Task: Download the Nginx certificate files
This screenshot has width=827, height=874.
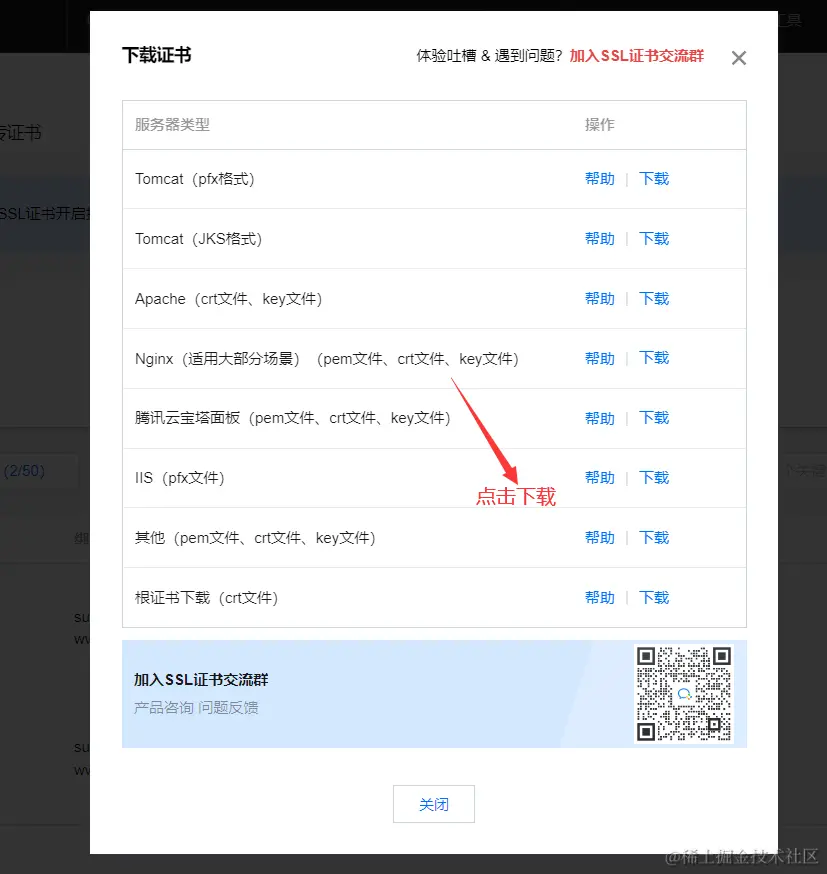Action: coord(654,358)
